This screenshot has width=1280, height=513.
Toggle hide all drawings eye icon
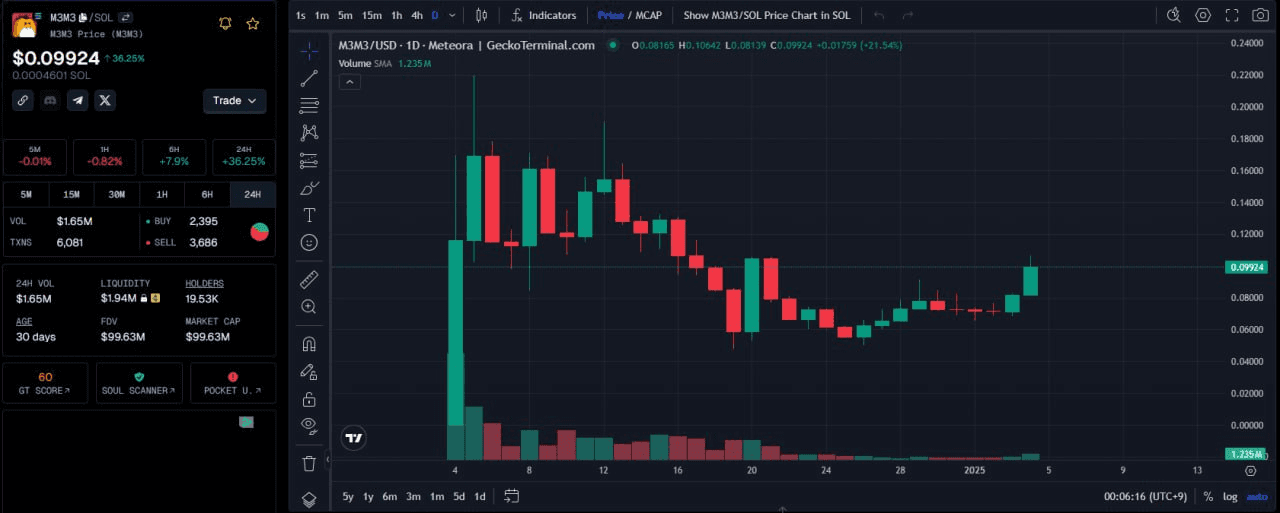click(x=309, y=426)
